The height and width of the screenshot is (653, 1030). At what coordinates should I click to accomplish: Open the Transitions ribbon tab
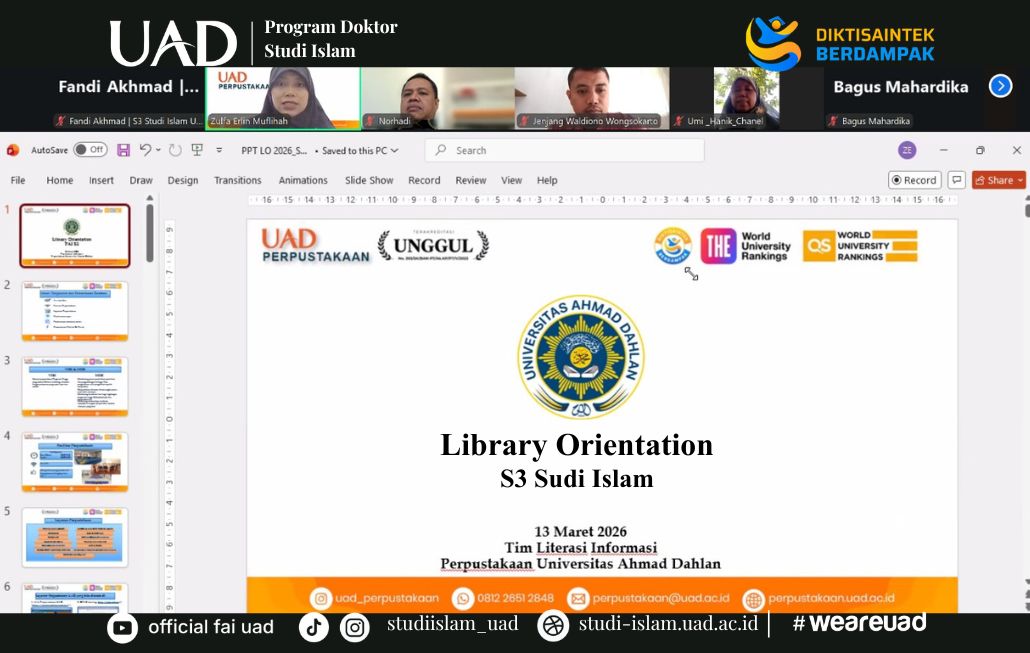pyautogui.click(x=237, y=180)
